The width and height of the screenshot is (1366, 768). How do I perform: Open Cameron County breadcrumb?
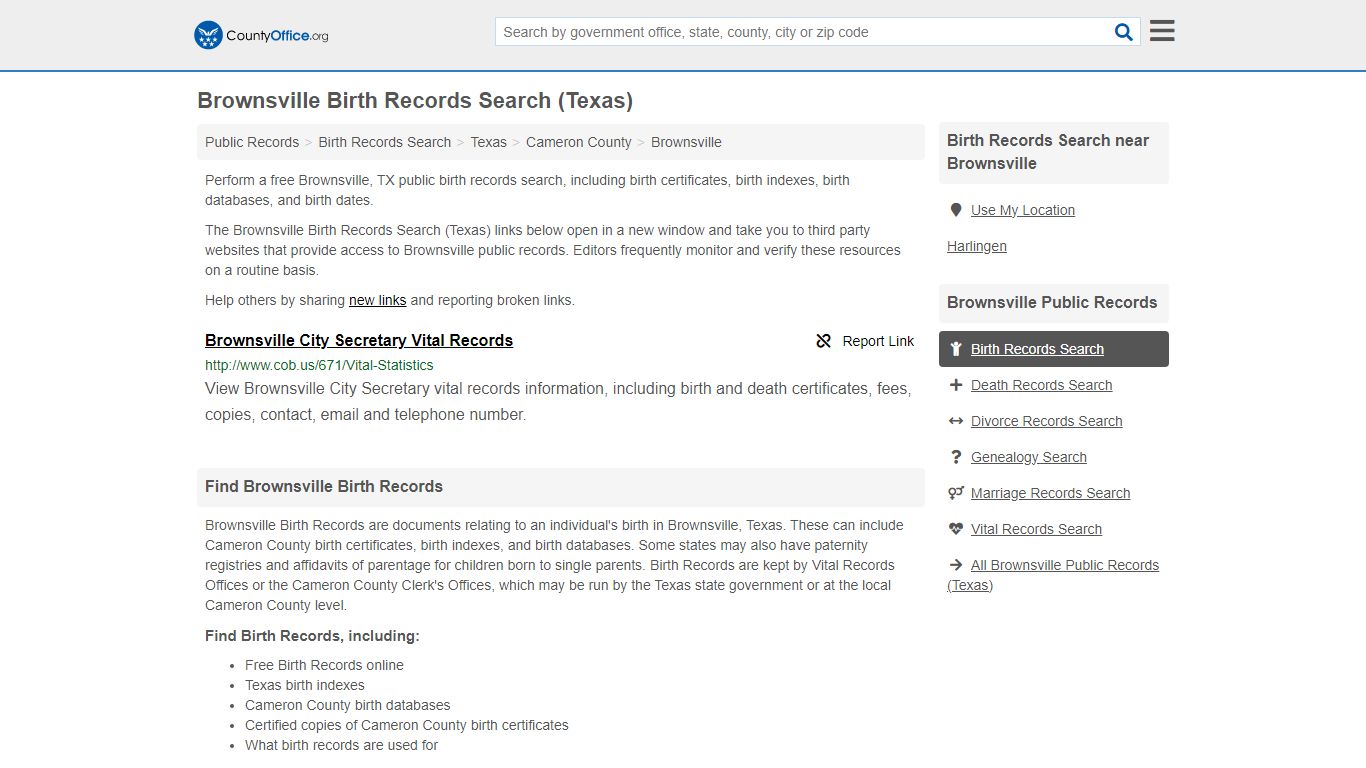pos(579,142)
